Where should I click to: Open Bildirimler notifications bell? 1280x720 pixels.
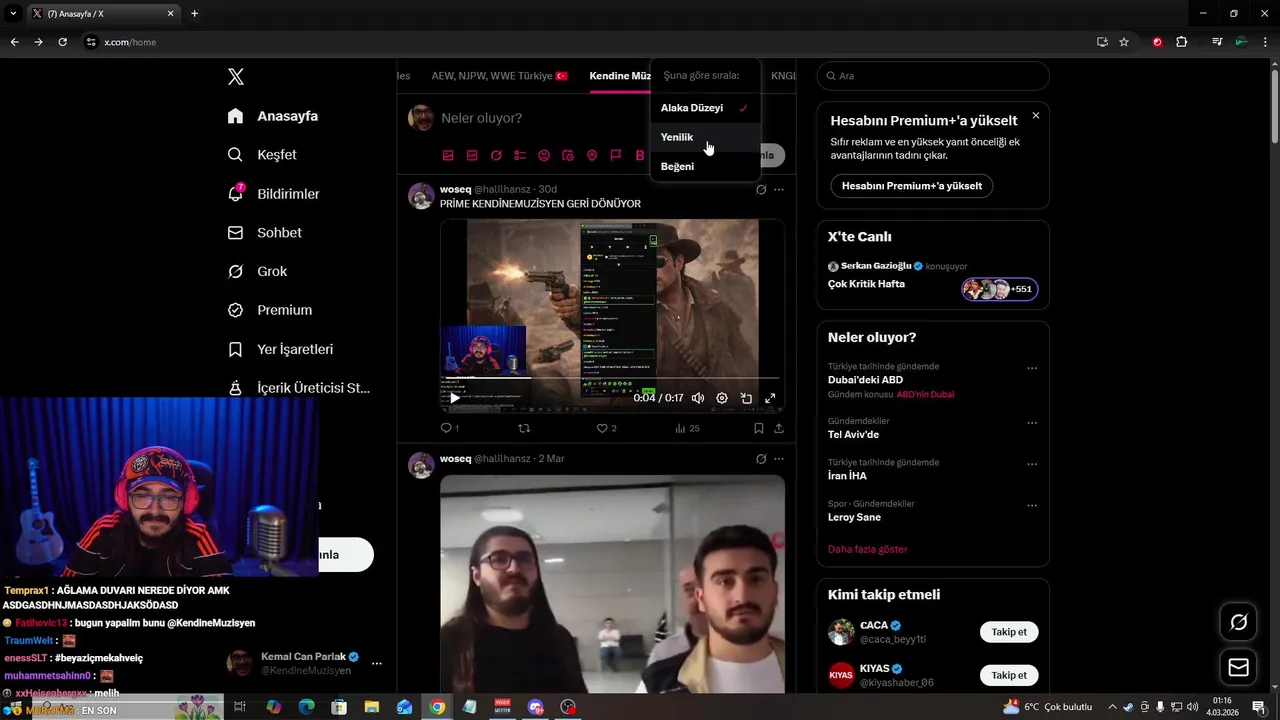point(274,194)
